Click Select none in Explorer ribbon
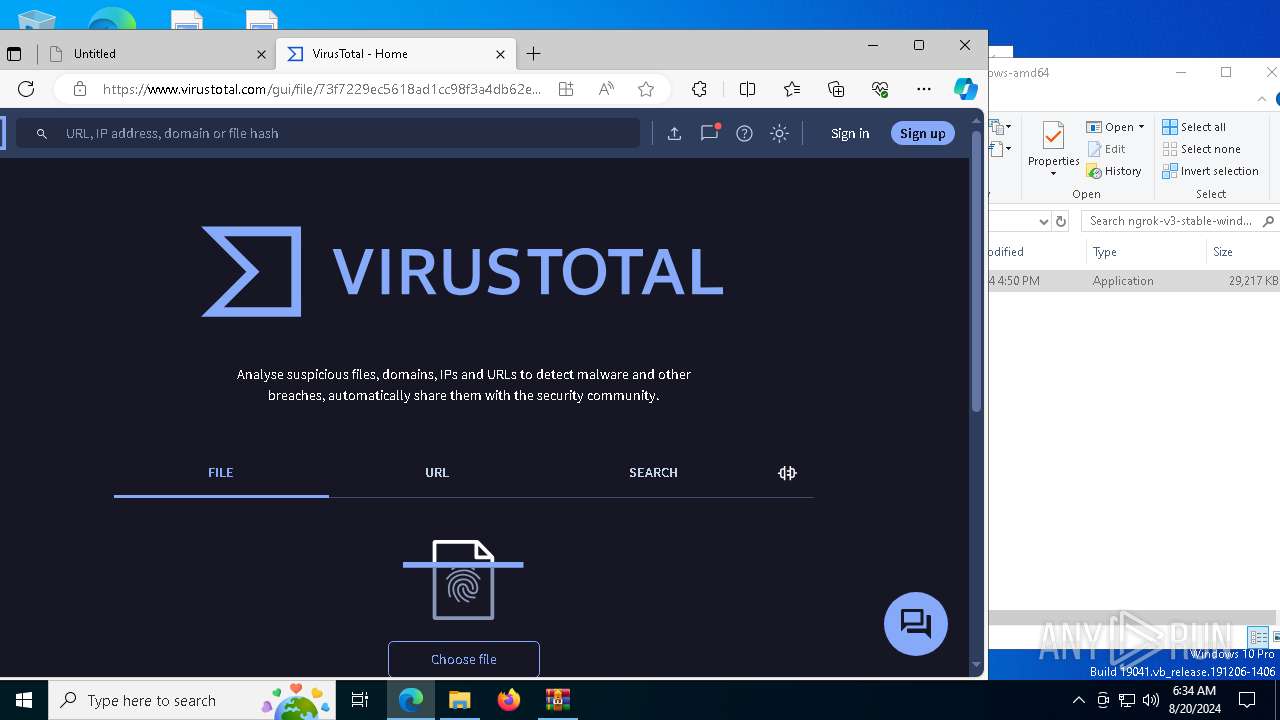Image resolution: width=1280 pixels, height=720 pixels. 1201,149
